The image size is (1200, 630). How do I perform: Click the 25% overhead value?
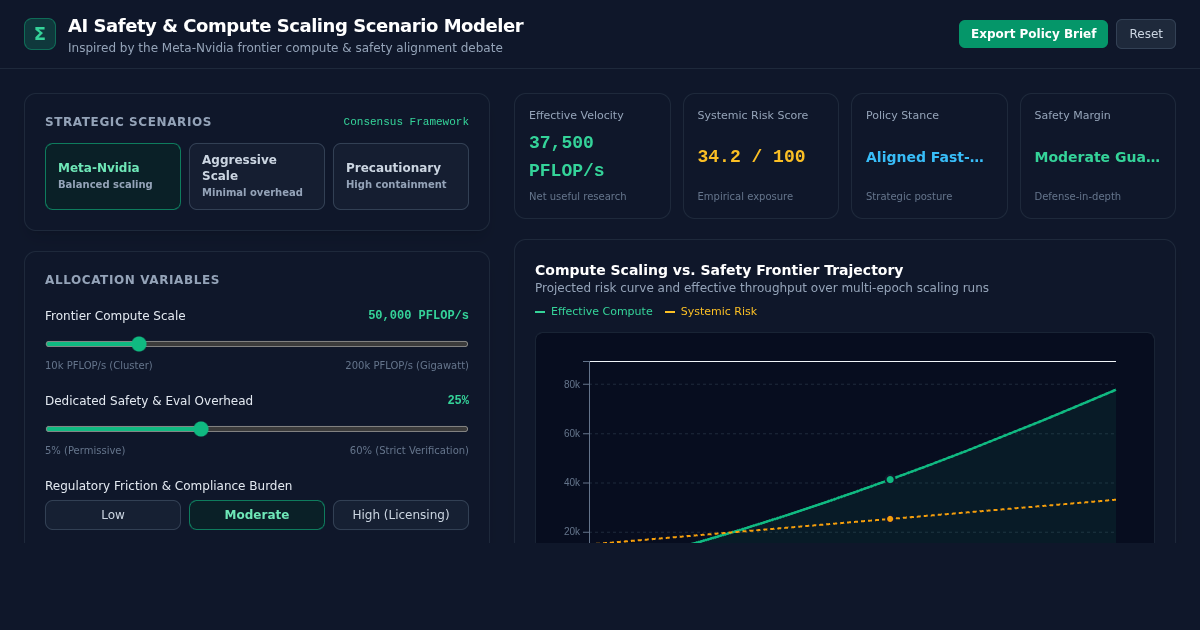458,400
